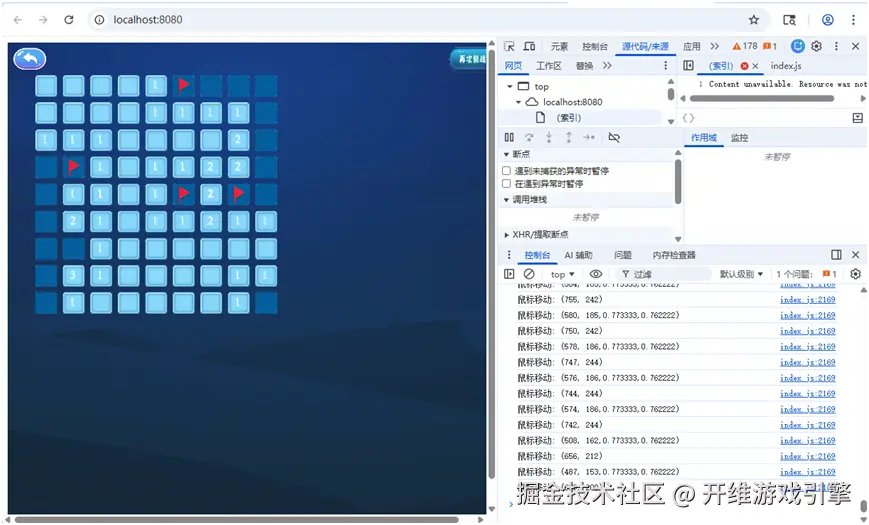Screen dimensions: 869x525
Task: Activate the DevTools inspect element picker
Action: pos(509,46)
